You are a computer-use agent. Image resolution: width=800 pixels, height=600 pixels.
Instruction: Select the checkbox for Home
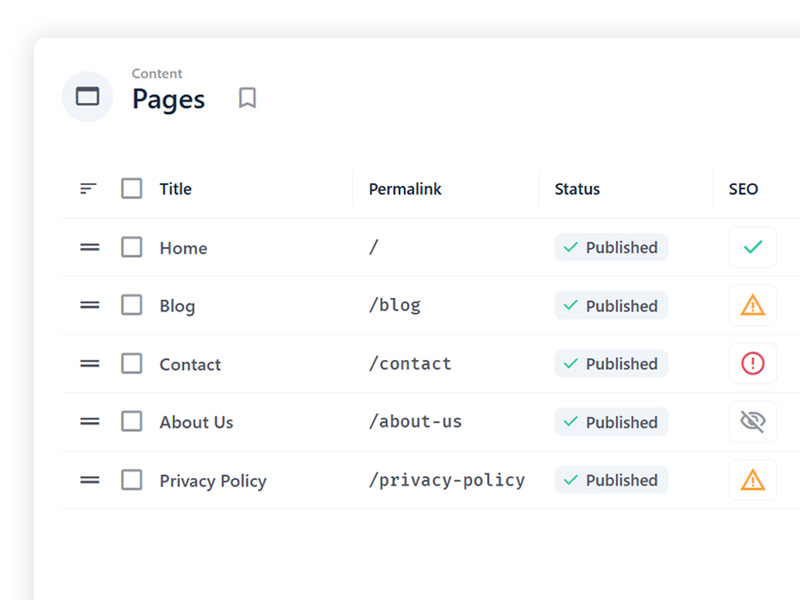point(131,247)
